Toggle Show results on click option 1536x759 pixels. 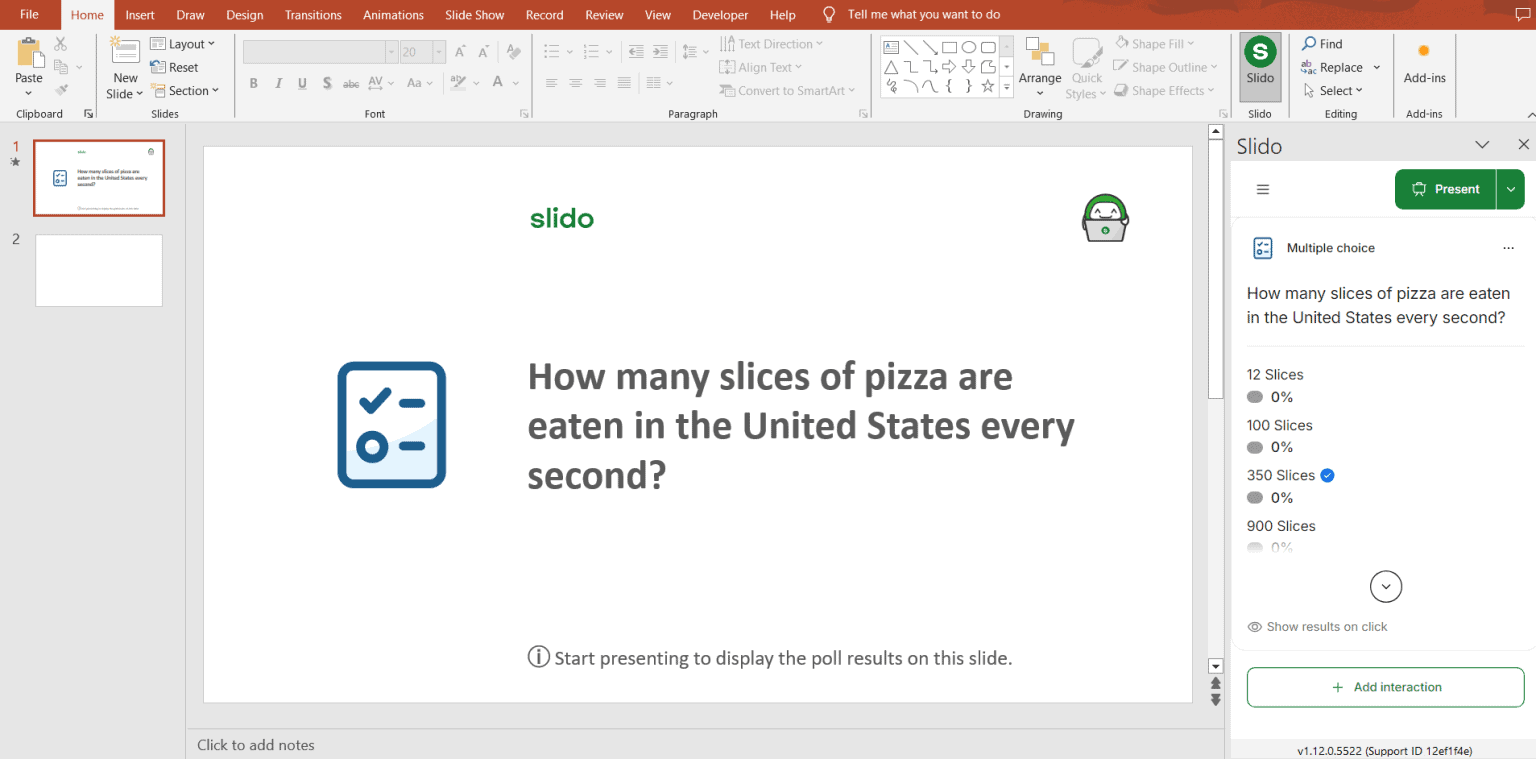[x=1318, y=626]
